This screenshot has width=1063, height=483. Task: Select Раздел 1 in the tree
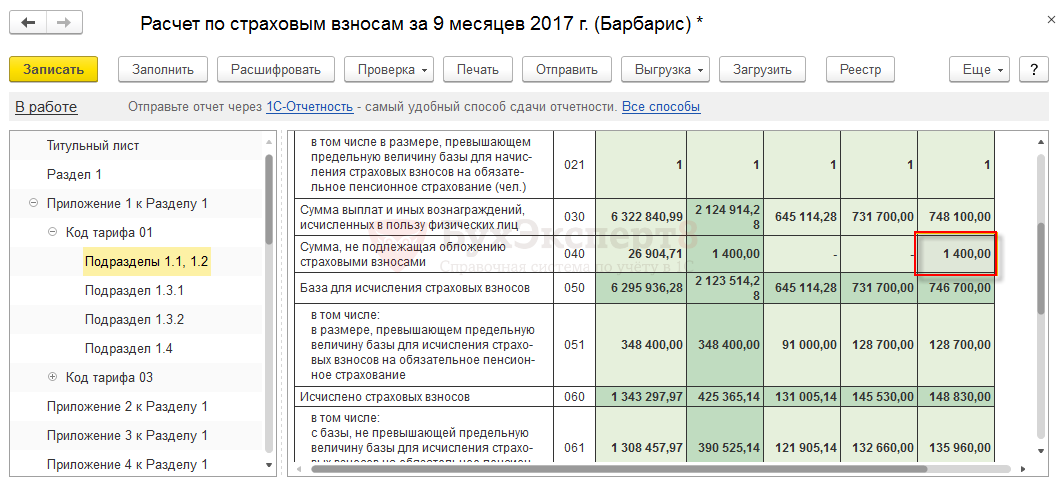tap(74, 174)
